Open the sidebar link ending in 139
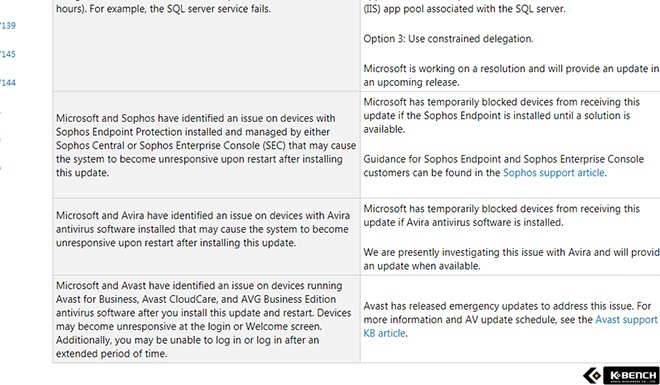The width and height of the screenshot is (660, 385). tap(8, 26)
